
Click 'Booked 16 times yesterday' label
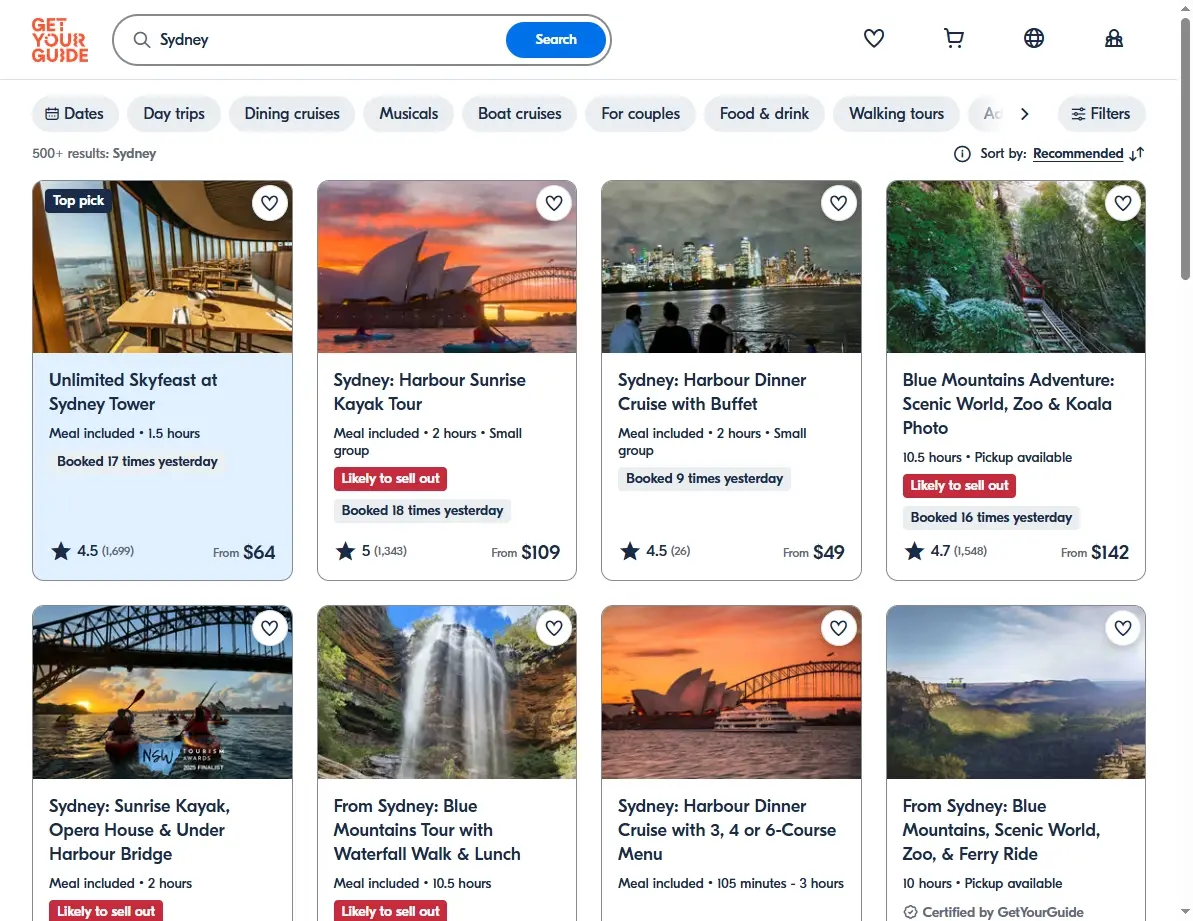click(x=991, y=517)
